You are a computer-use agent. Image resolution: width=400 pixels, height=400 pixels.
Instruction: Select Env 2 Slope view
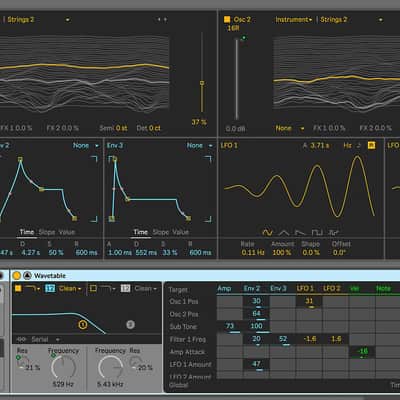pyautogui.click(x=47, y=232)
